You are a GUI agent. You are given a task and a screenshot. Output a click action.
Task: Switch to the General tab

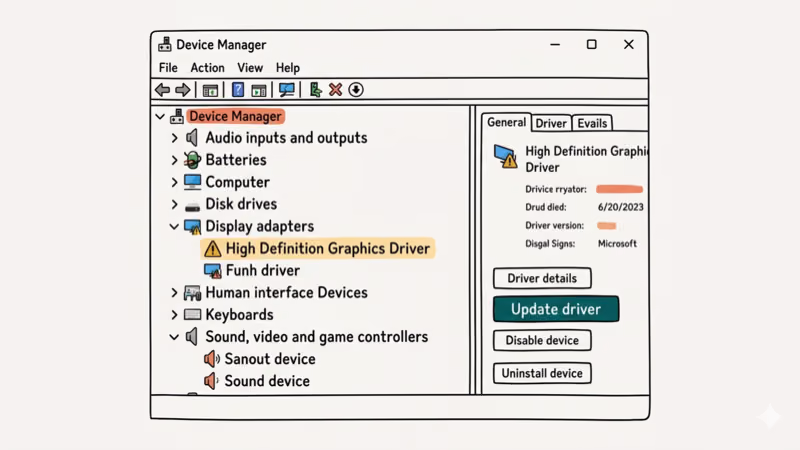point(506,122)
